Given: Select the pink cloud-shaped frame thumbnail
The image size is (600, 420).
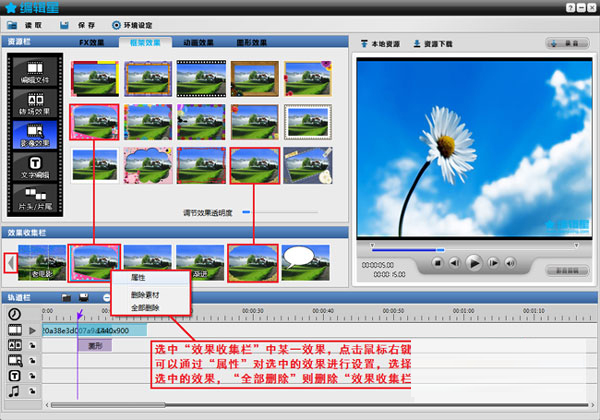Looking at the screenshot, I should tap(148, 165).
